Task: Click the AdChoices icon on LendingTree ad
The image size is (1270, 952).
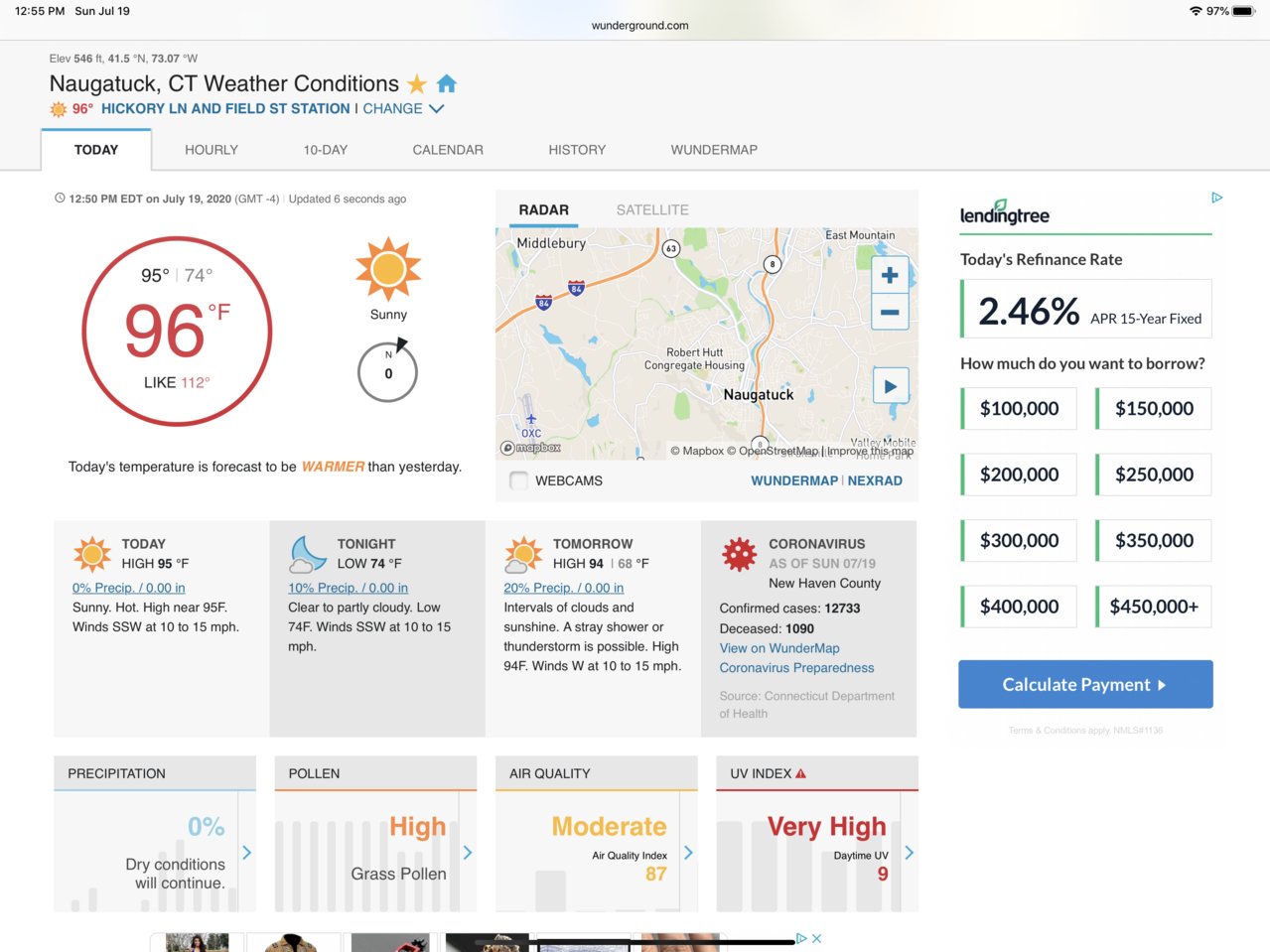Action: tap(1216, 198)
